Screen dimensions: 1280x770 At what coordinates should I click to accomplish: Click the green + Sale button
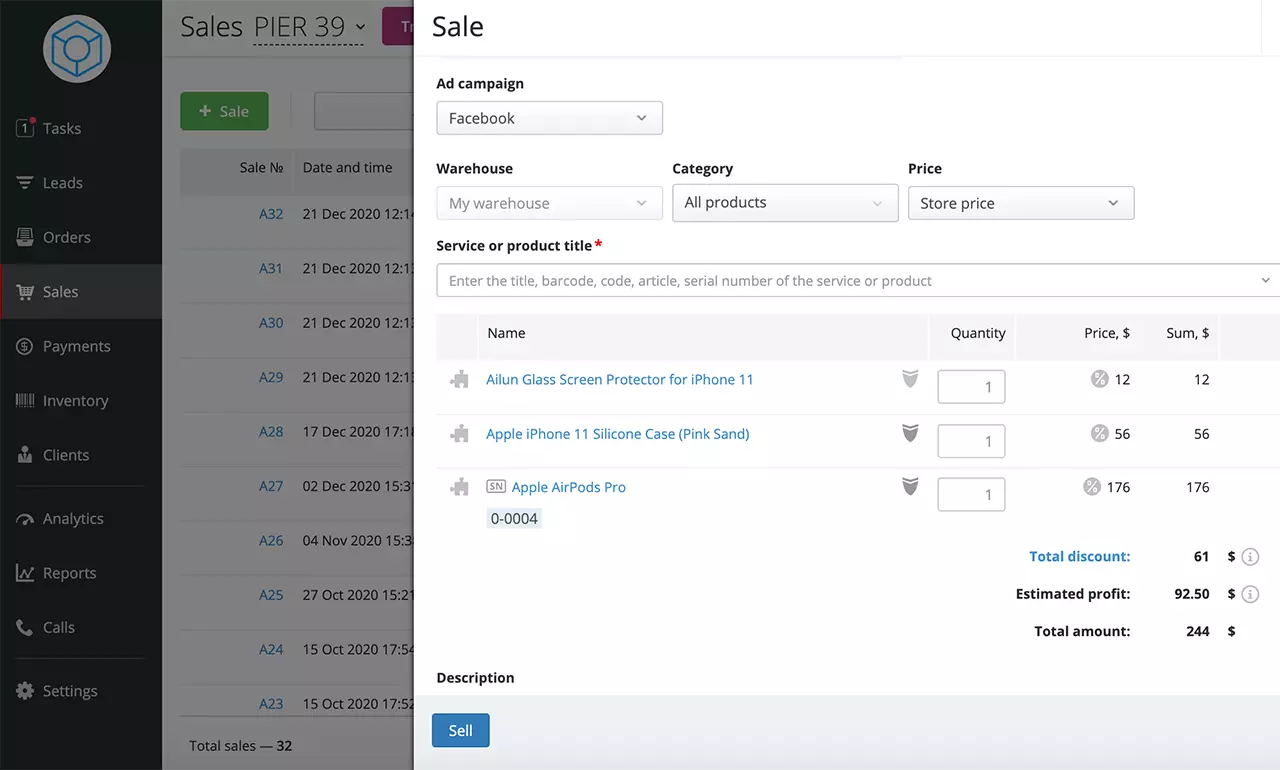(224, 111)
